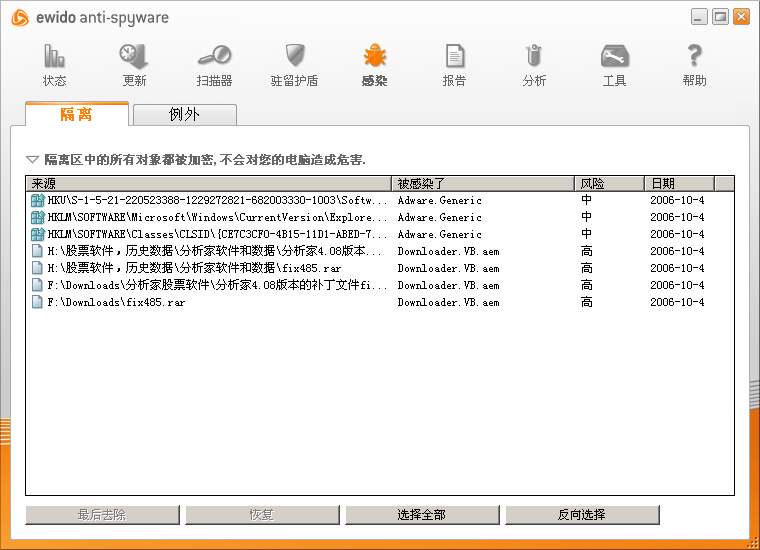Click date 2006-10-4 in the HKU row

point(677,200)
